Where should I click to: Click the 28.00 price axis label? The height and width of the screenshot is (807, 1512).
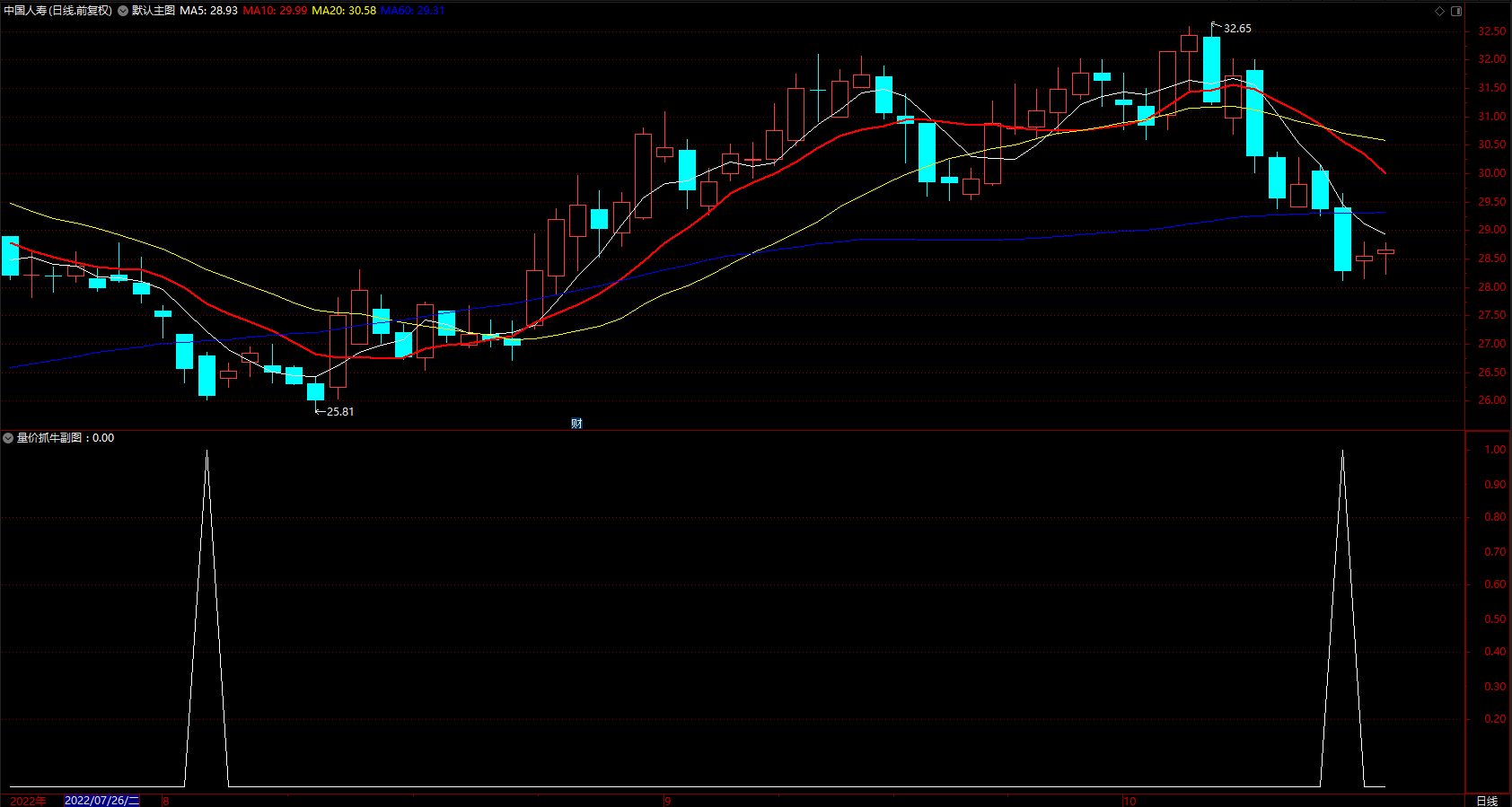click(x=1492, y=287)
